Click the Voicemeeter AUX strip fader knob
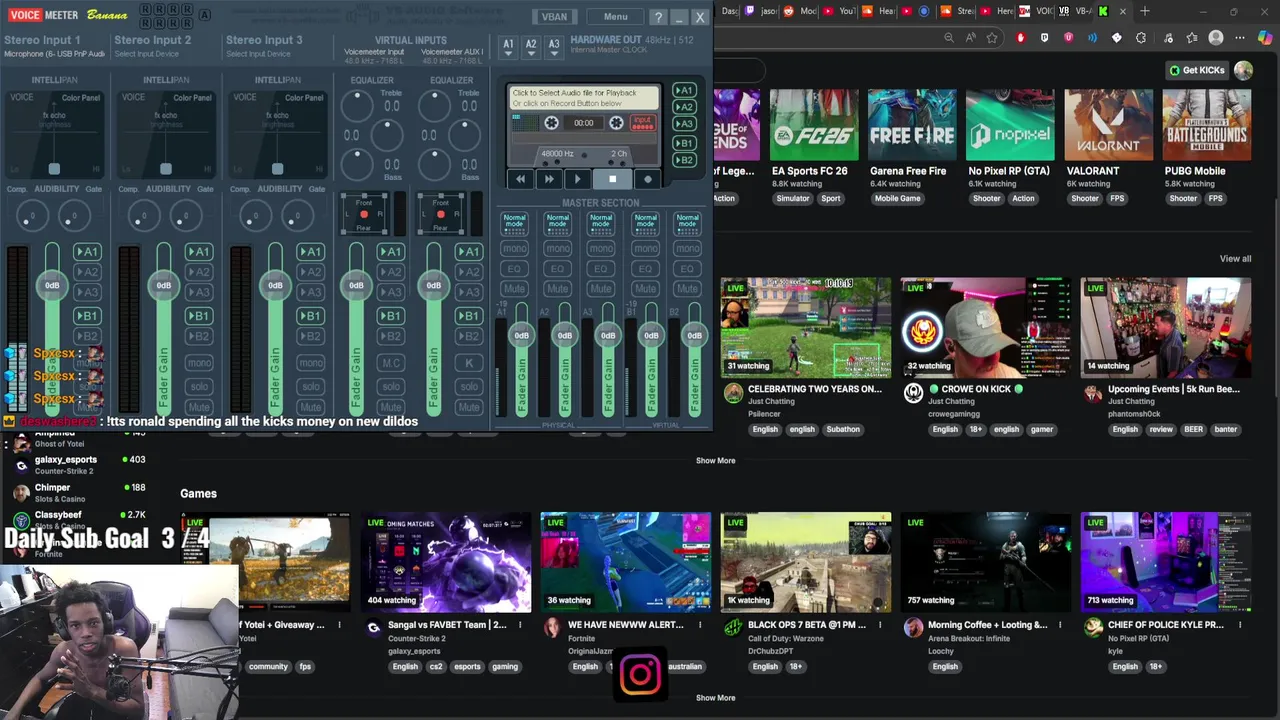Viewport: 1280px width, 720px height. tap(433, 285)
